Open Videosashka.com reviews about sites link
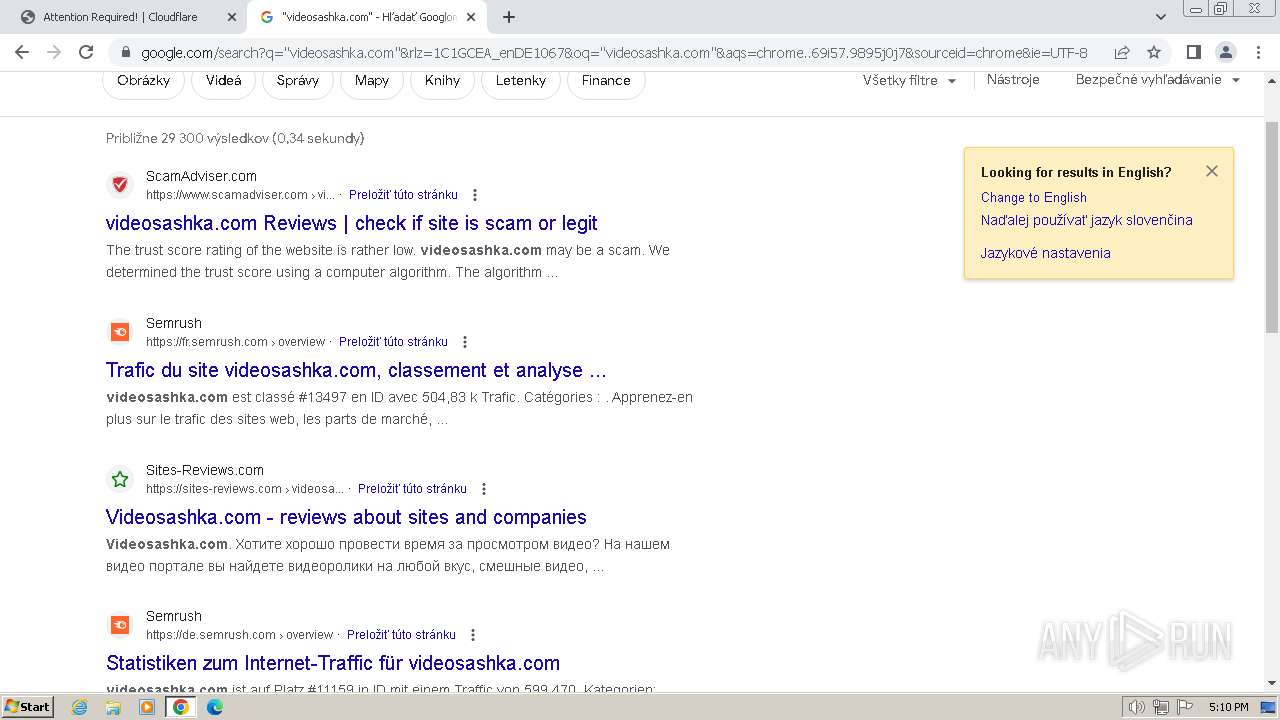The width and height of the screenshot is (1280, 720). pos(346,517)
